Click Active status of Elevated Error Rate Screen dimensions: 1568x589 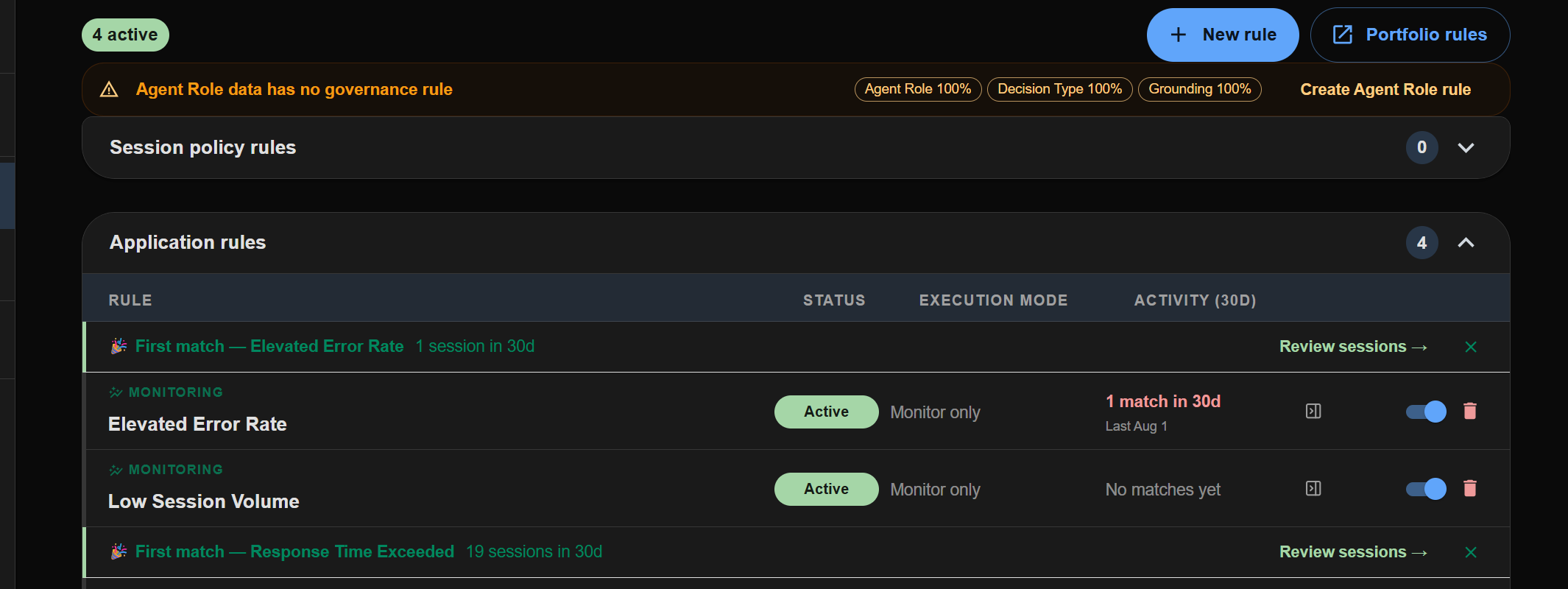click(826, 412)
